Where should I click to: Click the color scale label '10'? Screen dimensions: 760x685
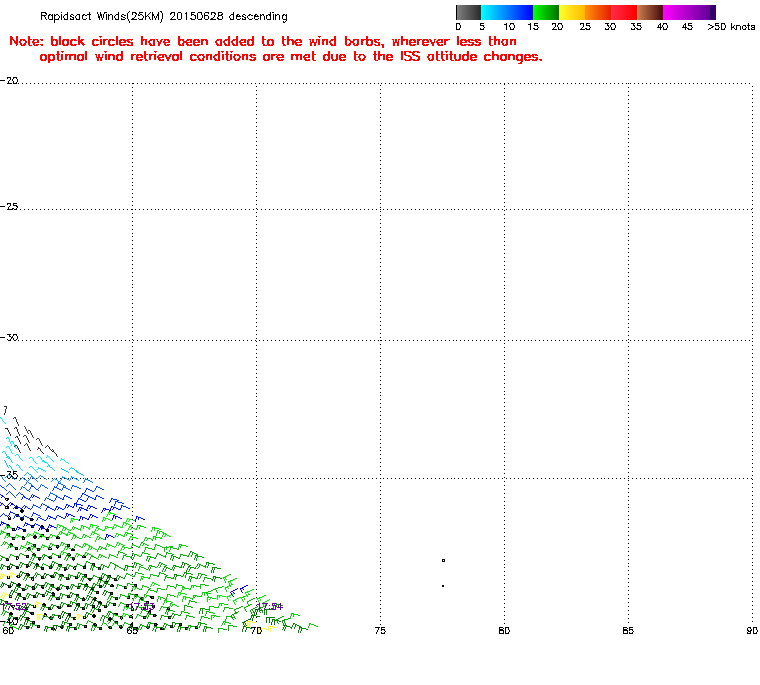pos(509,27)
